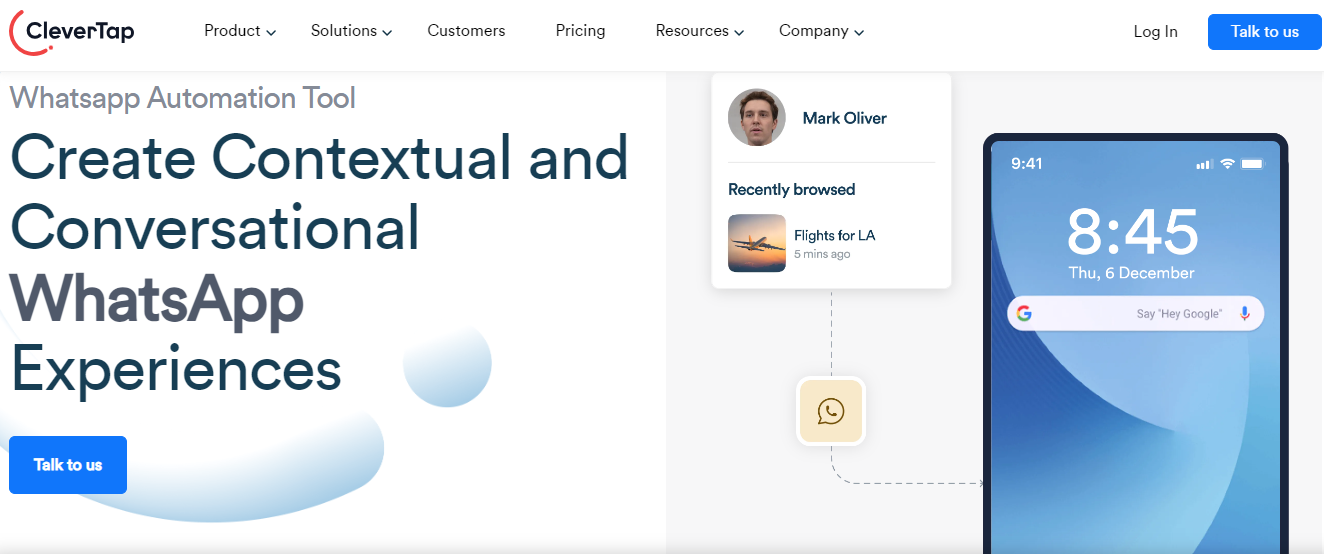Click the signal bars on phone
This screenshot has width=1324, height=556.
click(x=1204, y=164)
